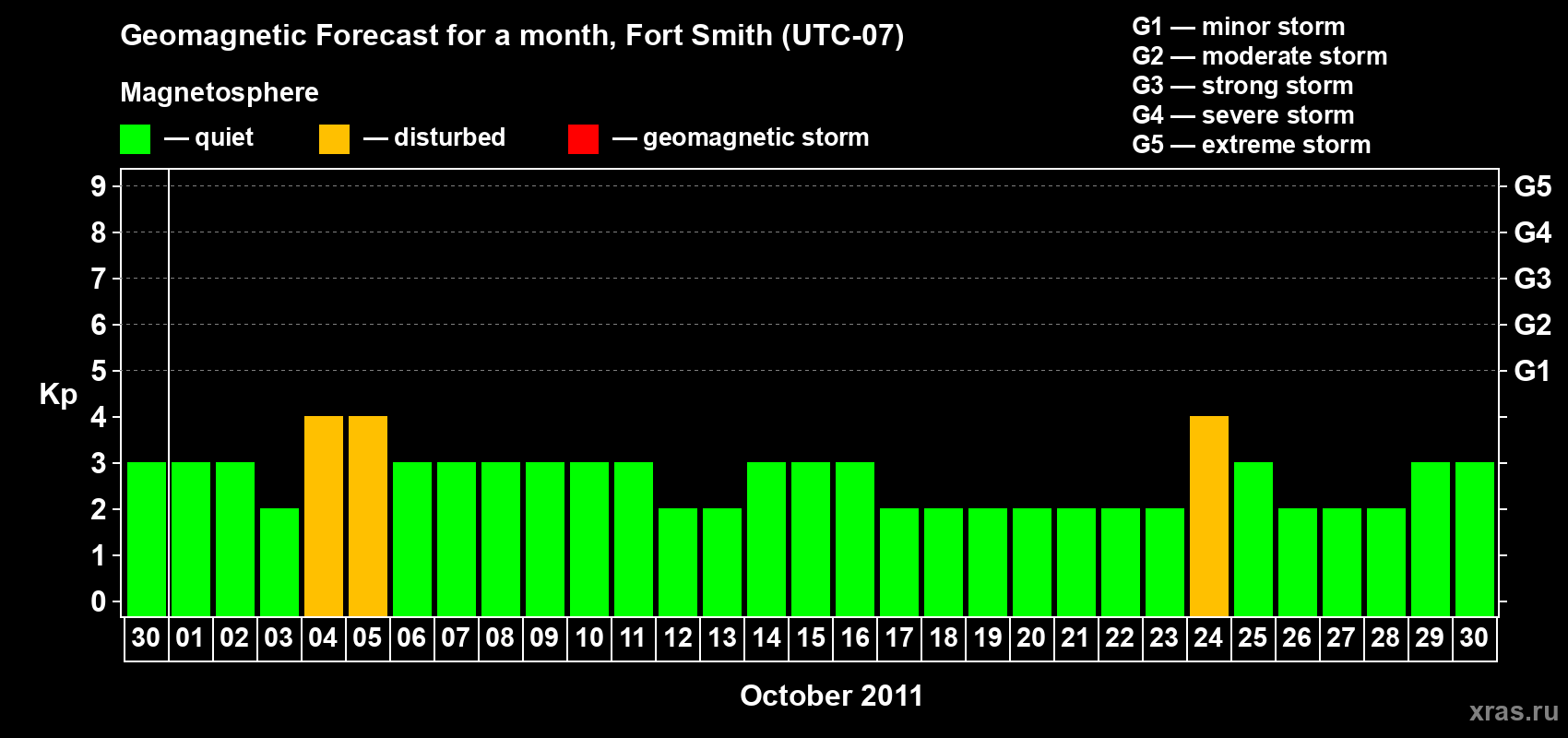Click the Magnetosphere heading
This screenshot has height=738, width=1568.
tap(220, 92)
